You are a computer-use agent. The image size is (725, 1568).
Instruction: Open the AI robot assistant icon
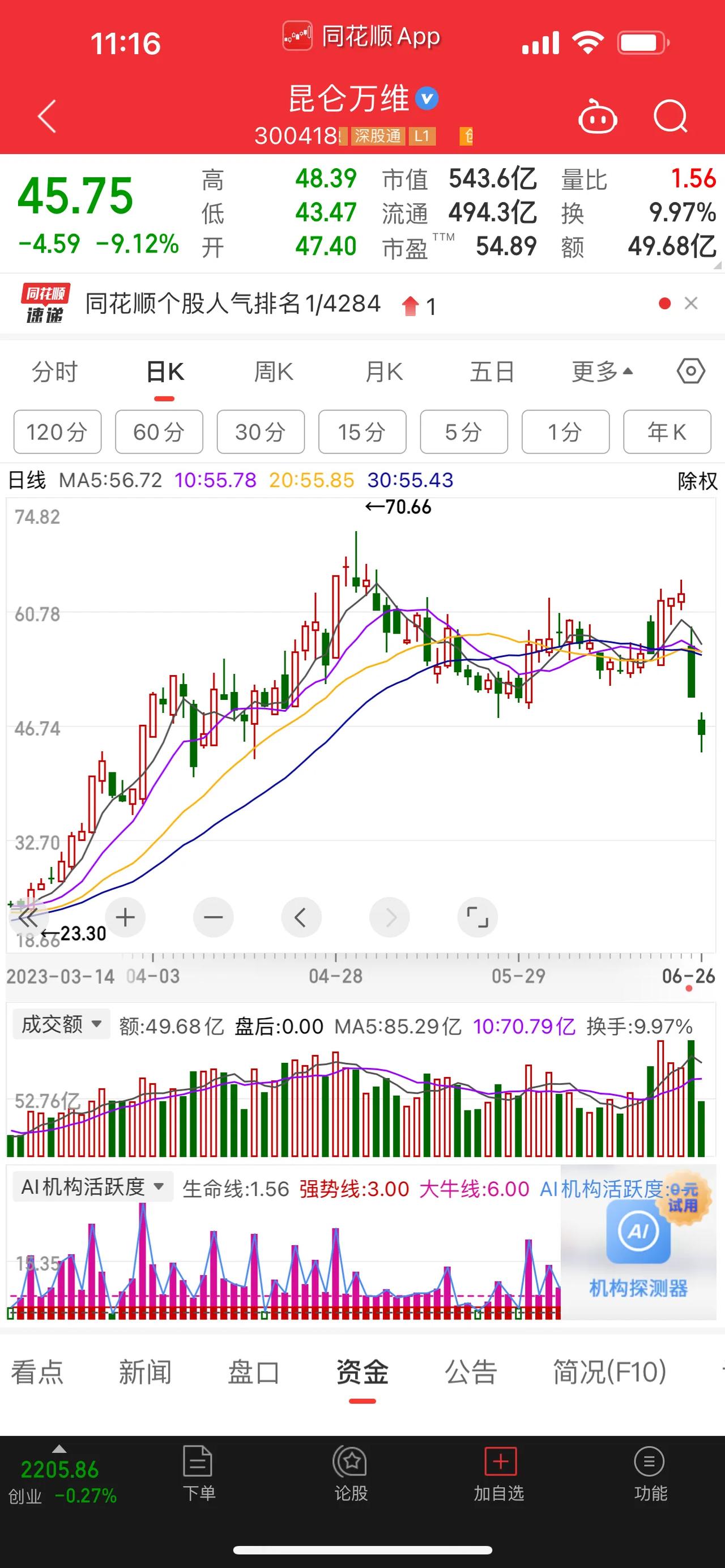tap(597, 116)
